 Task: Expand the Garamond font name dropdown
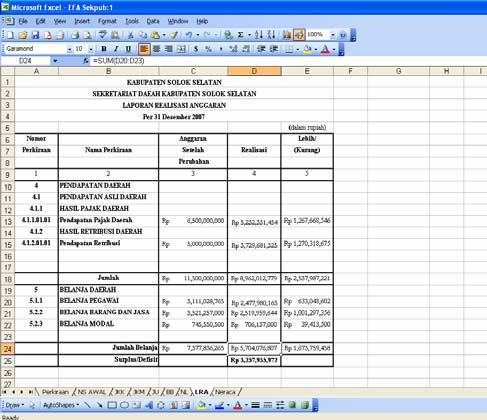click(x=69, y=49)
